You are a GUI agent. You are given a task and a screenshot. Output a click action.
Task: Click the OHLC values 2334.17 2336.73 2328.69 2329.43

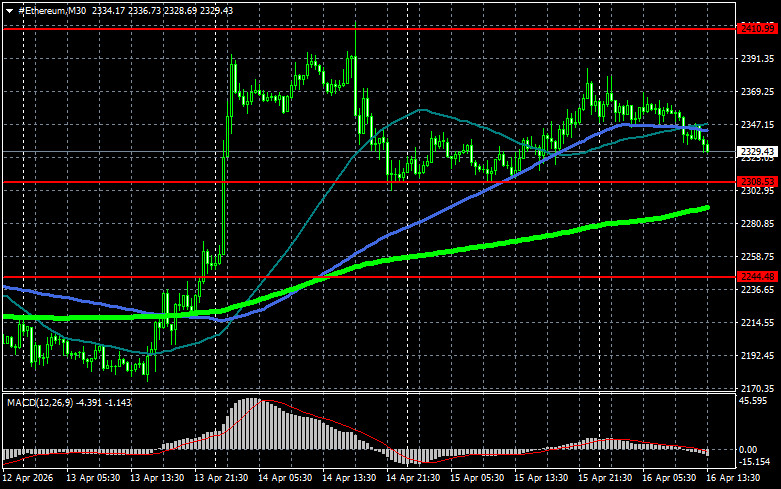click(162, 10)
